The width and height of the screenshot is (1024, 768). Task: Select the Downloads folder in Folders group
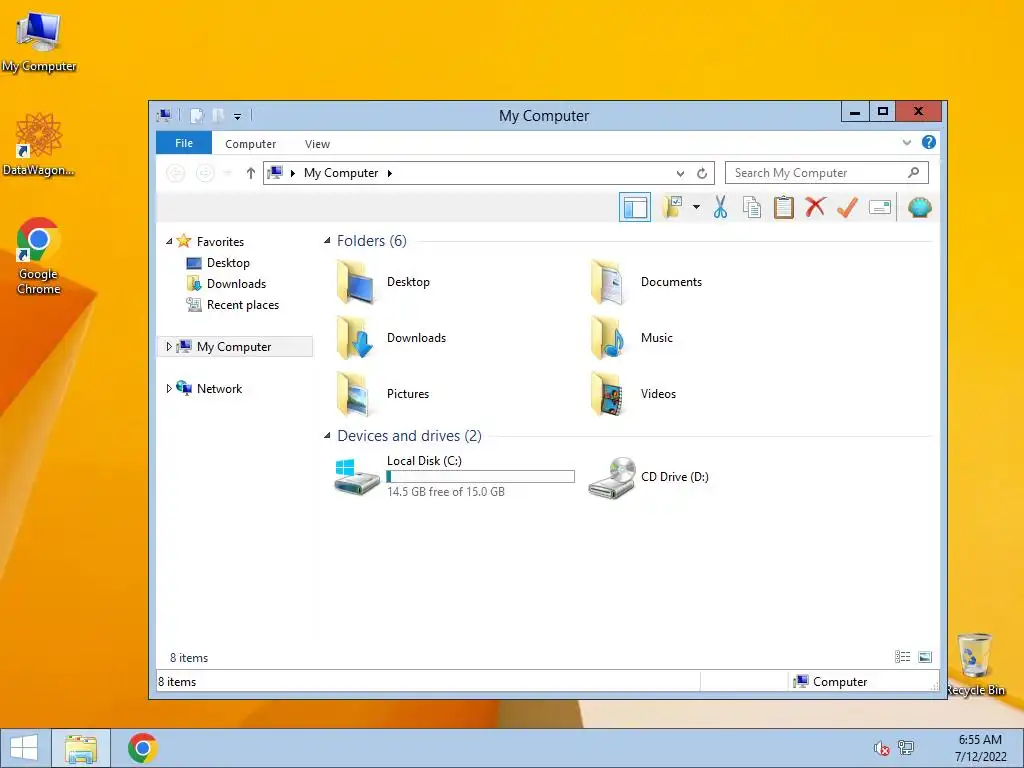(x=355, y=338)
